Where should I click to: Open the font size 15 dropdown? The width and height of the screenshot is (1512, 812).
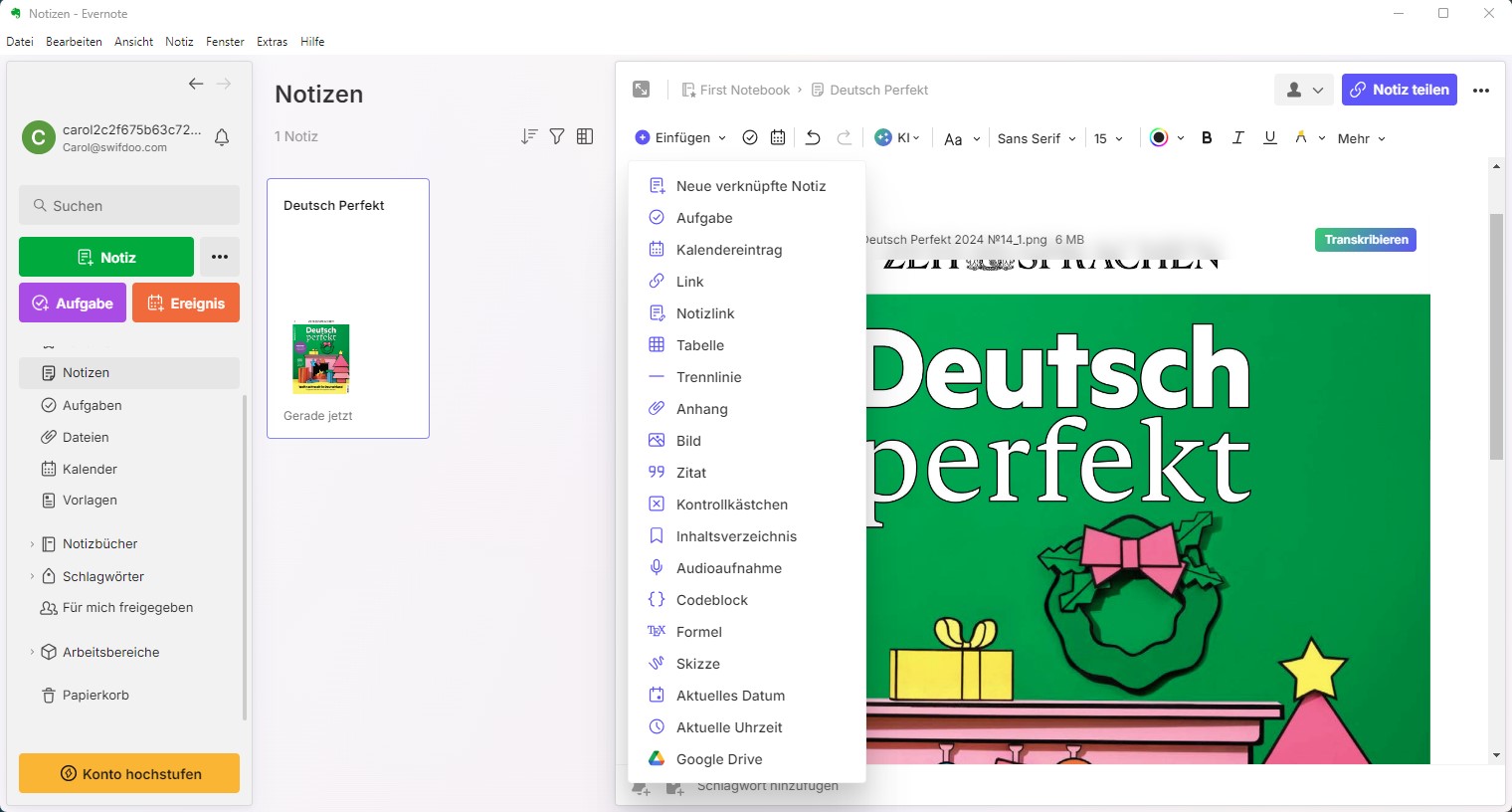click(1108, 138)
